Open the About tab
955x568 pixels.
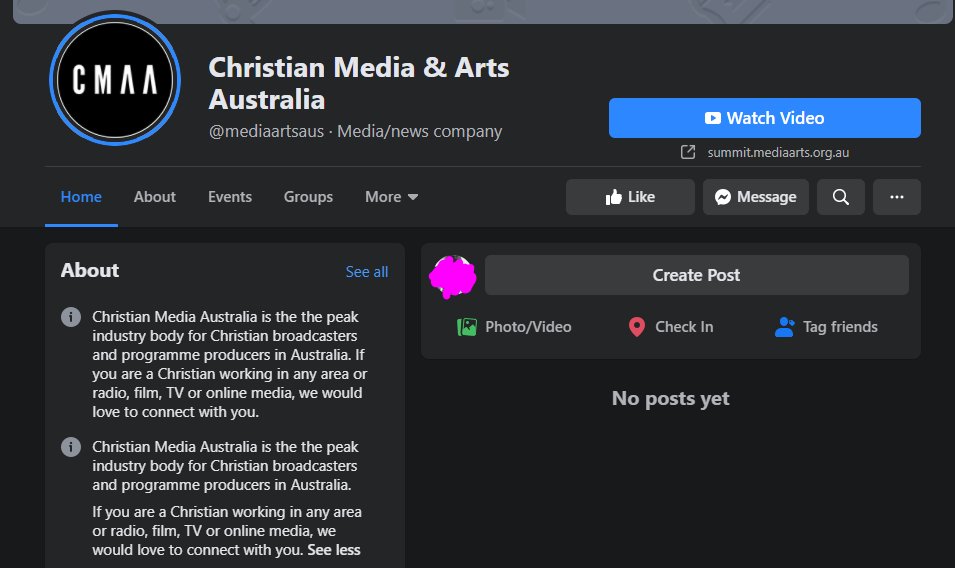click(155, 197)
